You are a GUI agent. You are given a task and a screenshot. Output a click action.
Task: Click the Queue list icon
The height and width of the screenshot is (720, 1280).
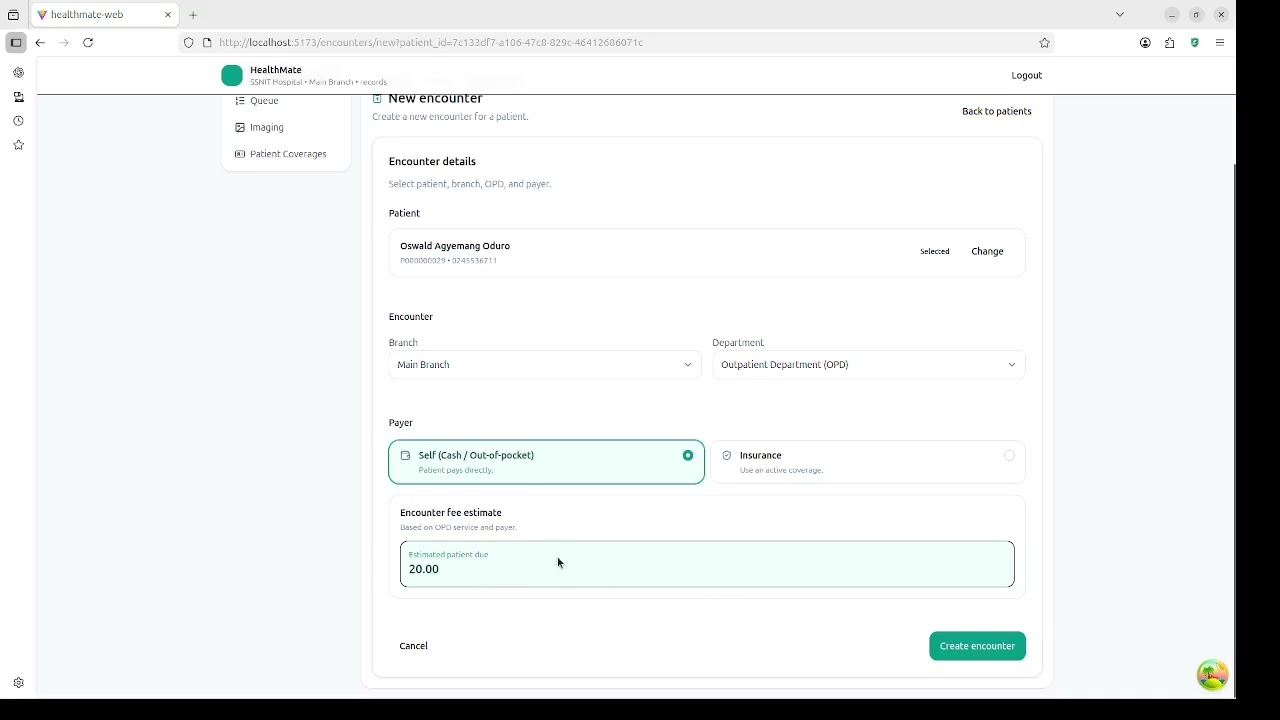click(240, 101)
